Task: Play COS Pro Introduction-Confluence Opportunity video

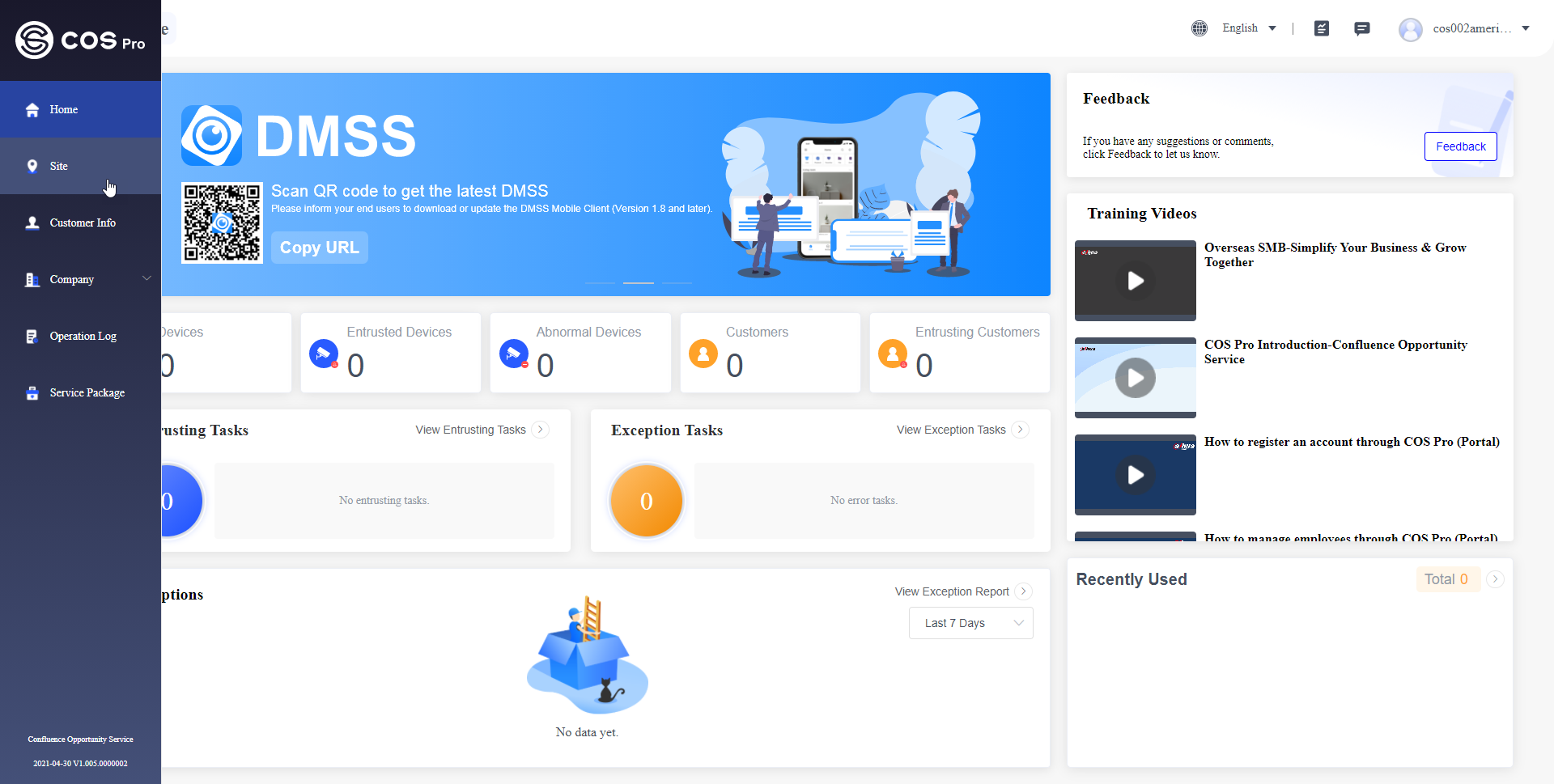Action: pyautogui.click(x=1136, y=378)
